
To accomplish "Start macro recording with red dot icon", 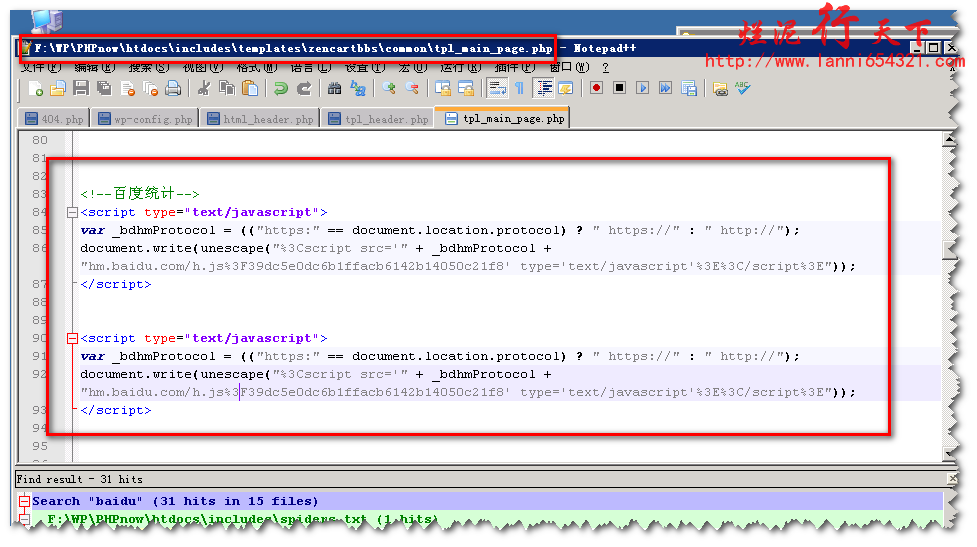I will coord(597,89).
